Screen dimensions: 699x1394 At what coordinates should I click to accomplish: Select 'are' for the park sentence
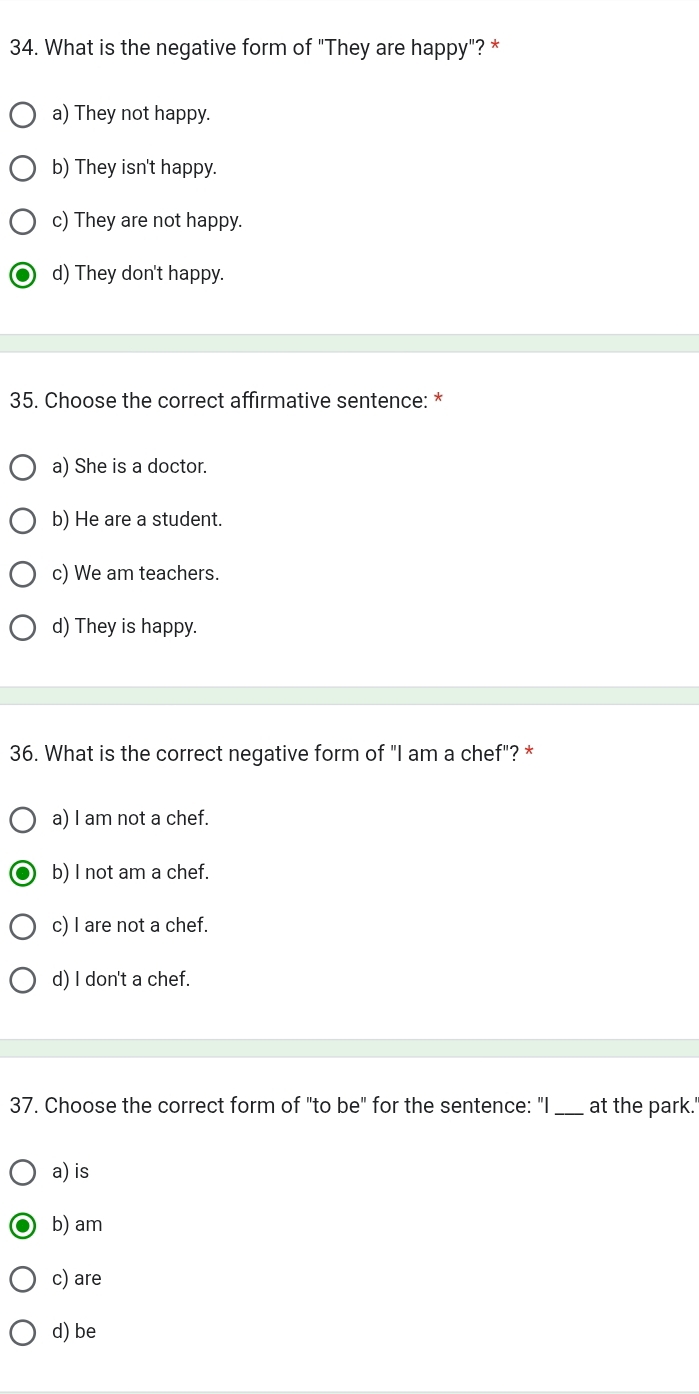click(x=23, y=1279)
